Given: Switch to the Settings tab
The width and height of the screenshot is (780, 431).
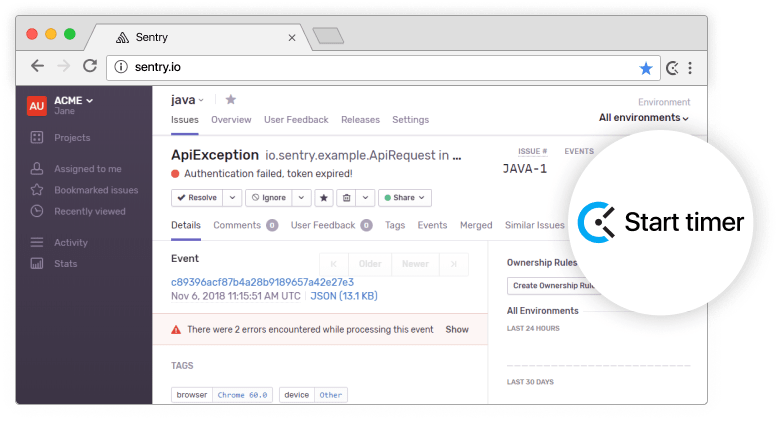Looking at the screenshot, I should coord(410,120).
